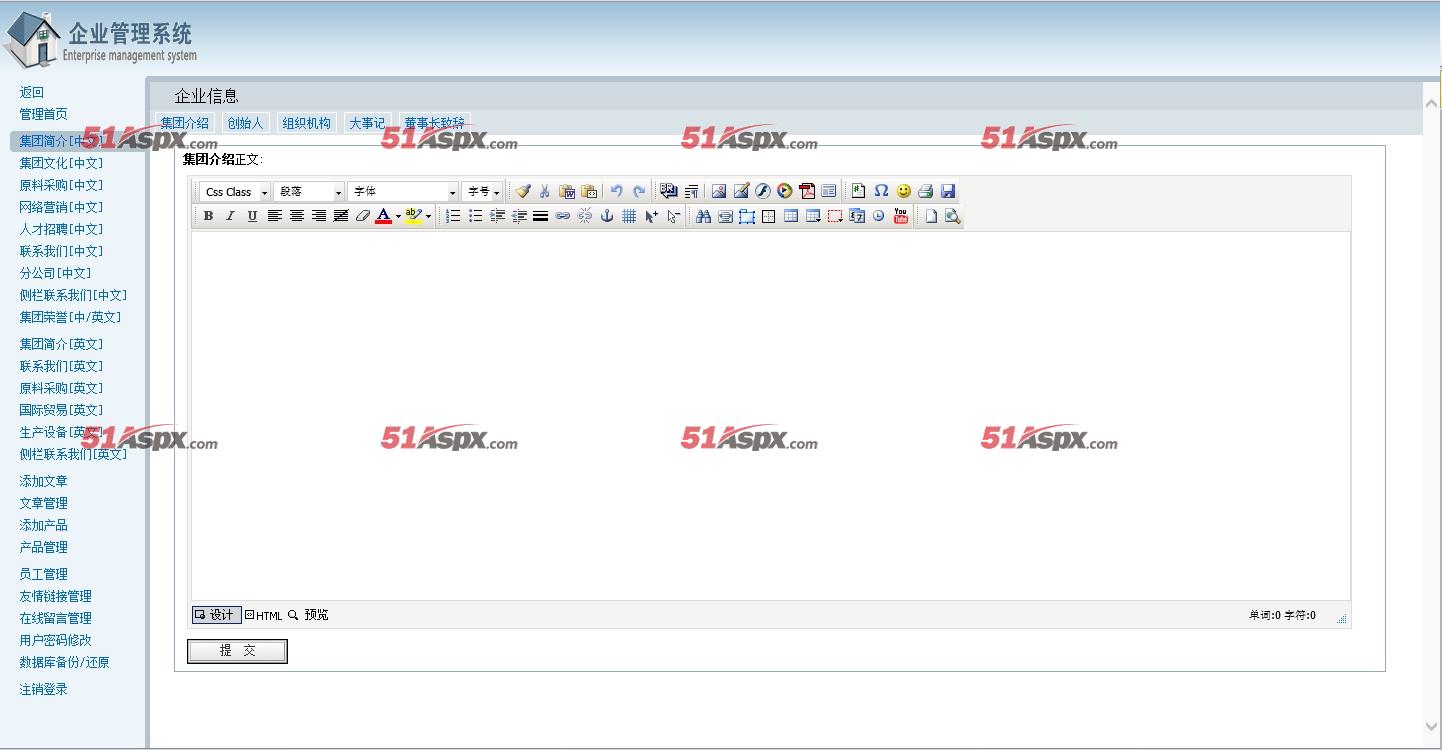
Task: Switch to the 组织机构 tab
Action: pos(306,123)
